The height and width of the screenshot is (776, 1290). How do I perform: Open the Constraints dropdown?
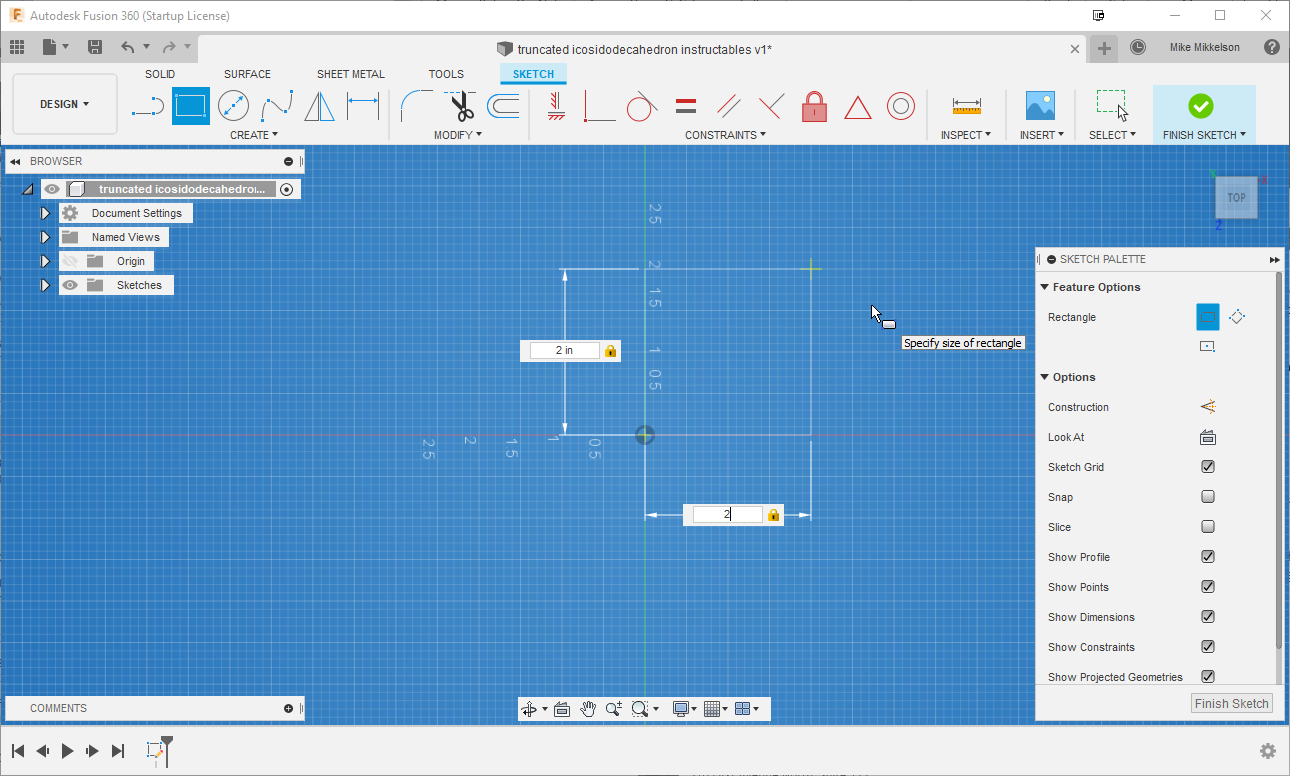point(726,134)
